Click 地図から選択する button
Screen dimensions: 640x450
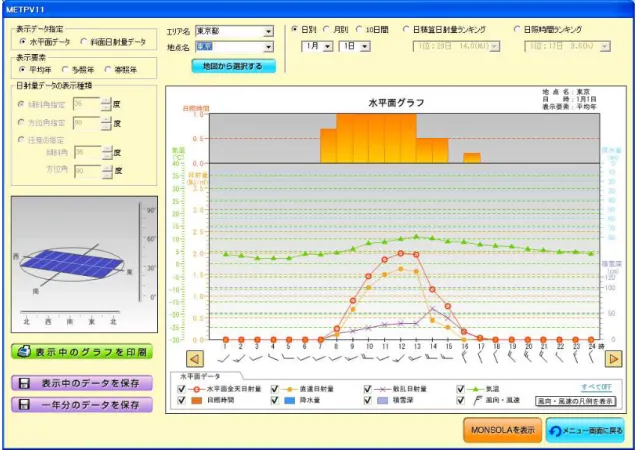pos(233,66)
